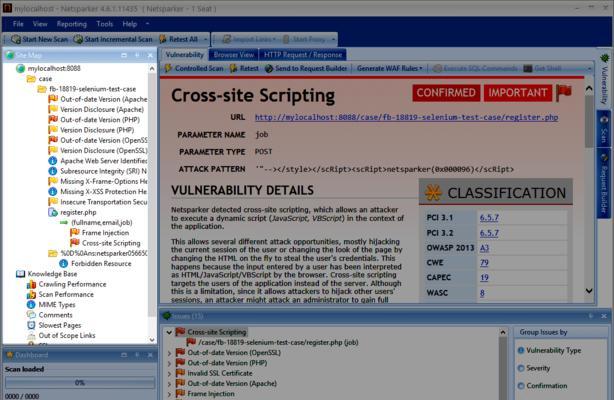This screenshot has height=400, width=614.
Task: Click the info icon for Apache Web Server Identified
Action: (x=53, y=161)
